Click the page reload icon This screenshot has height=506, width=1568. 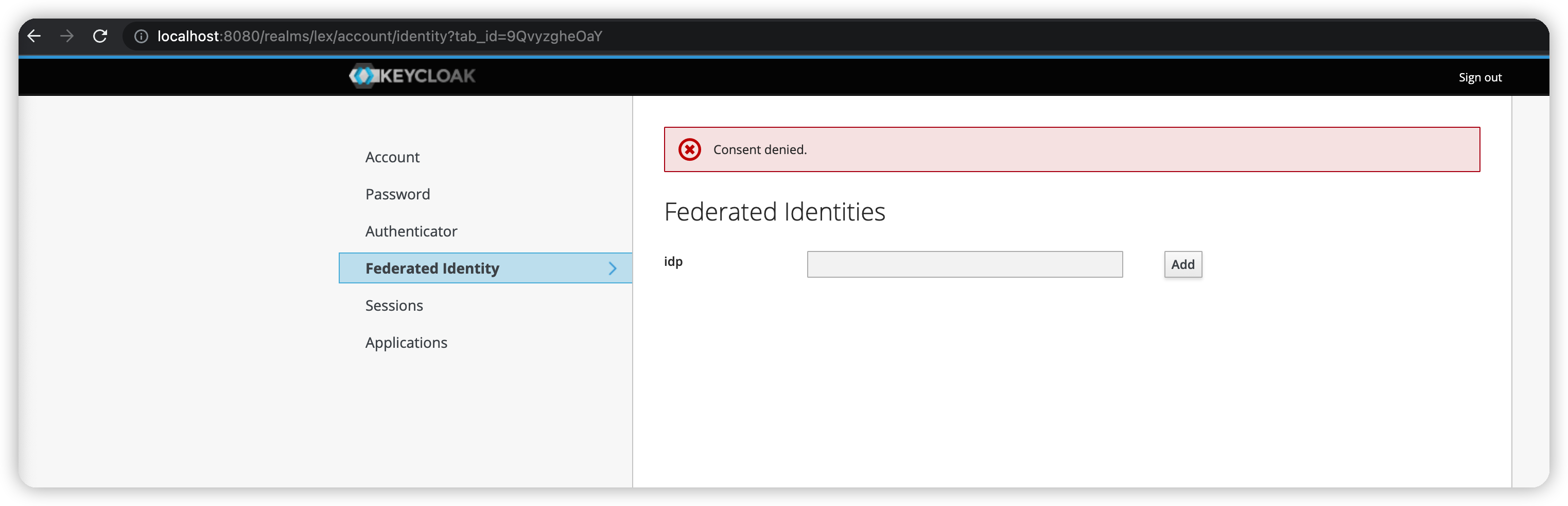coord(100,37)
